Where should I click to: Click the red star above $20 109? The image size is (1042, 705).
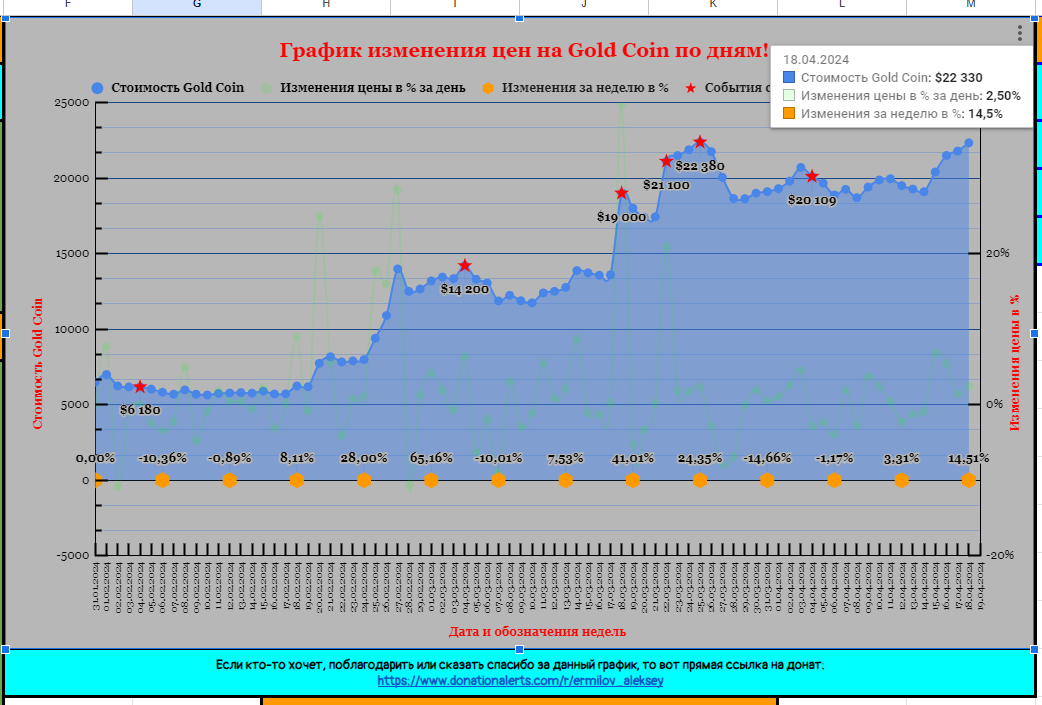pyautogui.click(x=812, y=176)
